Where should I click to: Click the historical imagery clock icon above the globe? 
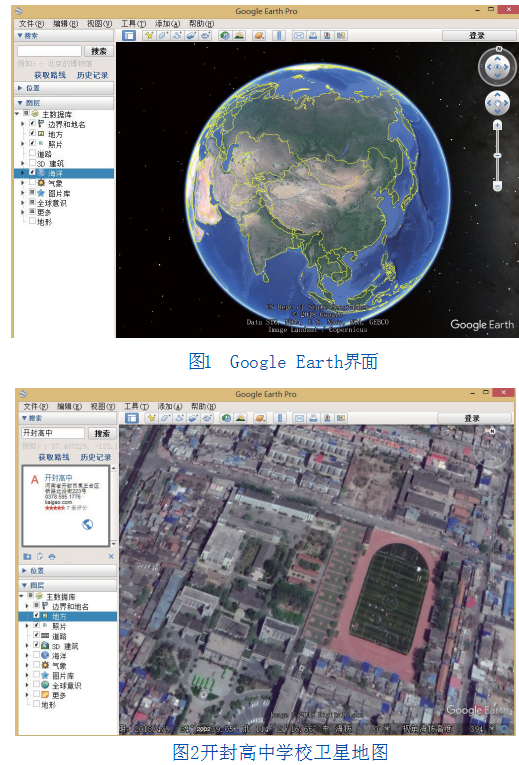point(225,35)
